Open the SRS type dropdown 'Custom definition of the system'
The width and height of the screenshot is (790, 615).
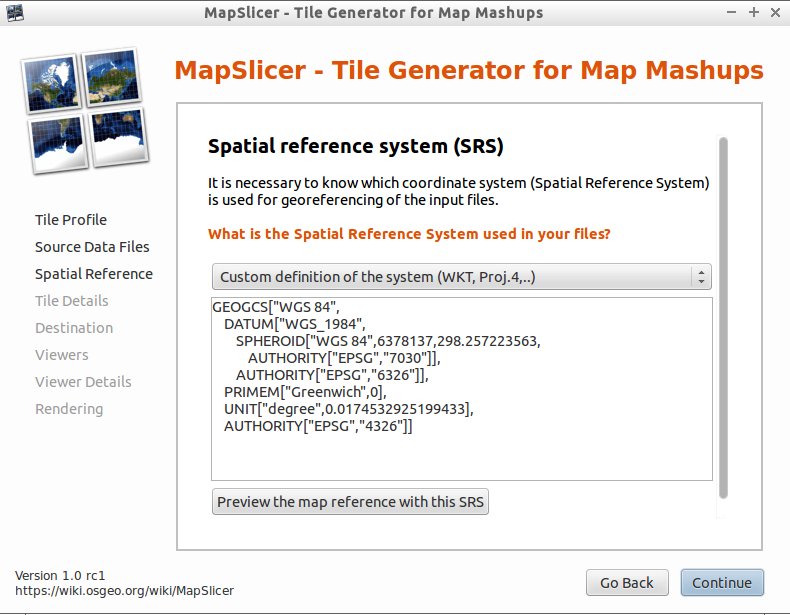[462, 277]
